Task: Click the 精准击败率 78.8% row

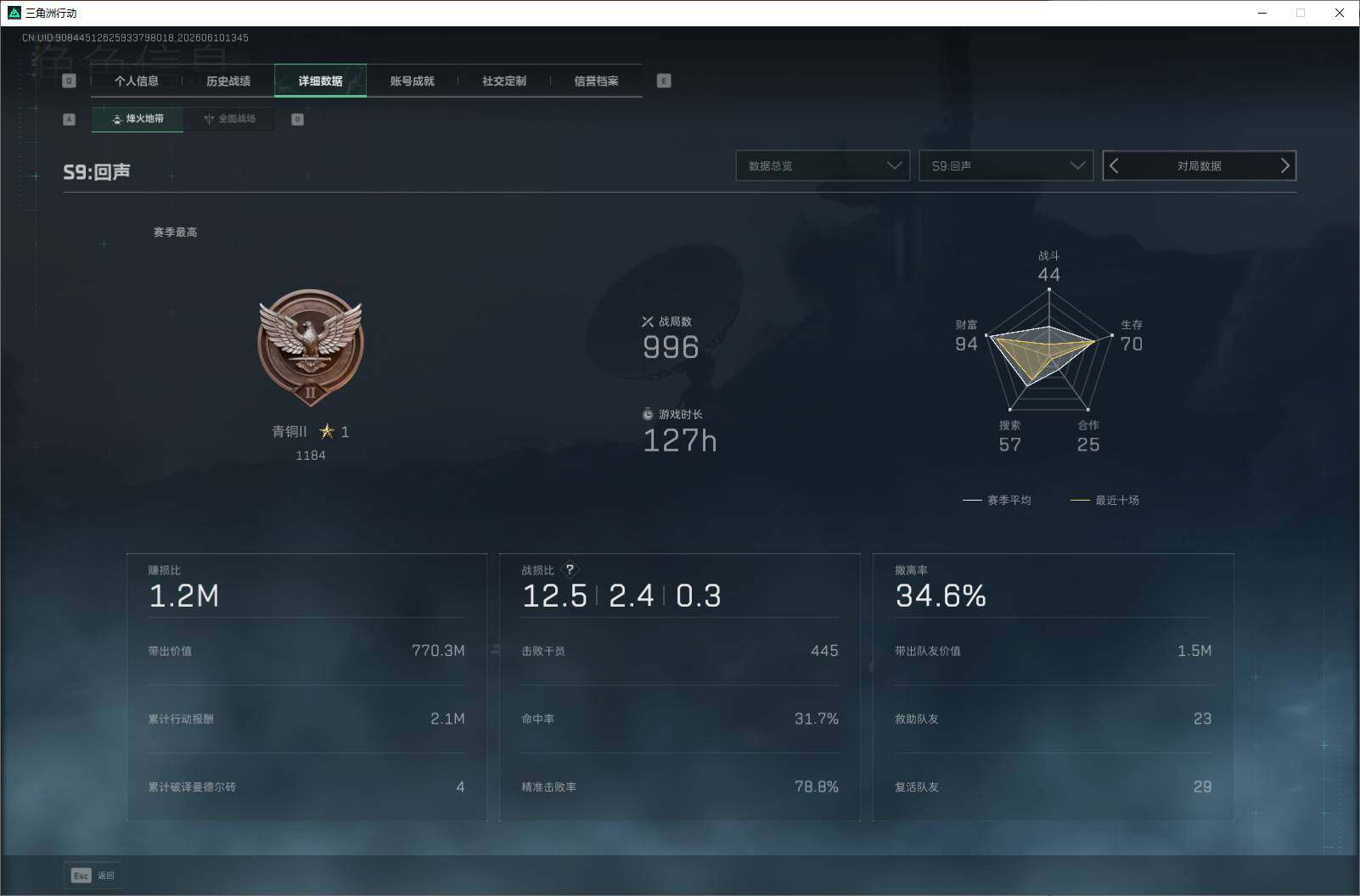Action: point(680,787)
